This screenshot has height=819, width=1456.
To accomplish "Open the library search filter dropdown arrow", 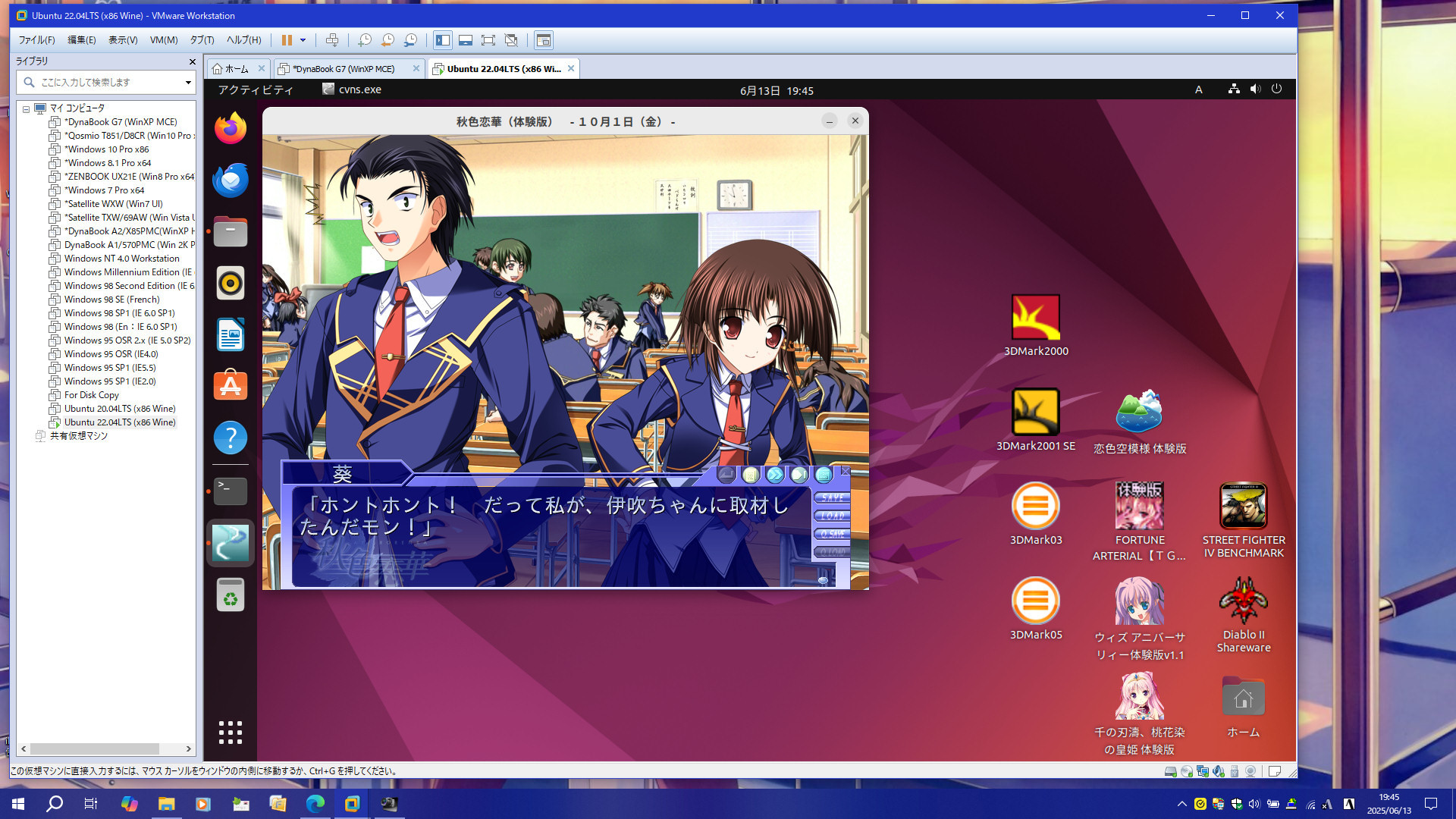I will point(188,82).
